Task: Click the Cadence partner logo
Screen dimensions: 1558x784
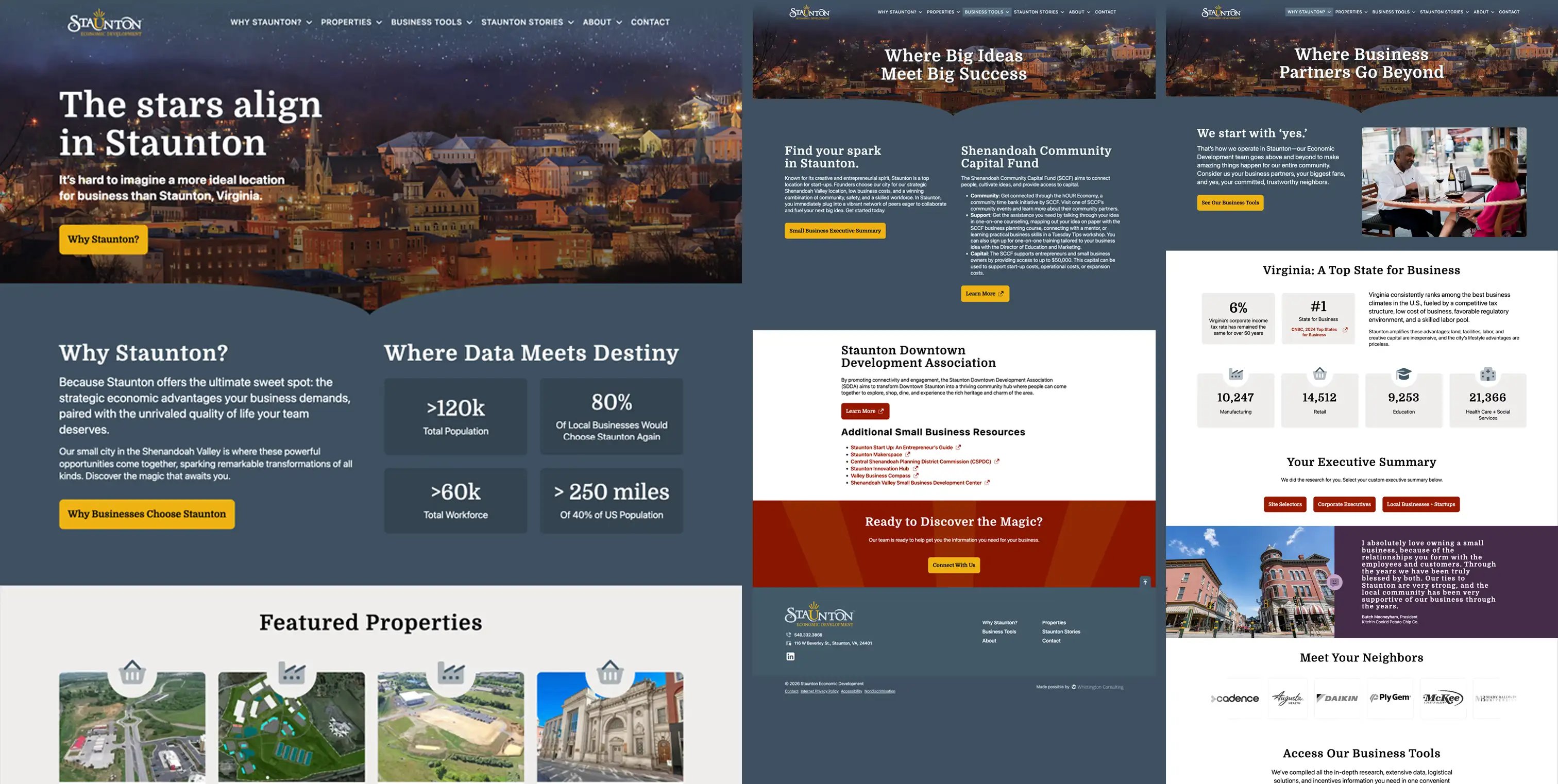Action: [1235, 699]
